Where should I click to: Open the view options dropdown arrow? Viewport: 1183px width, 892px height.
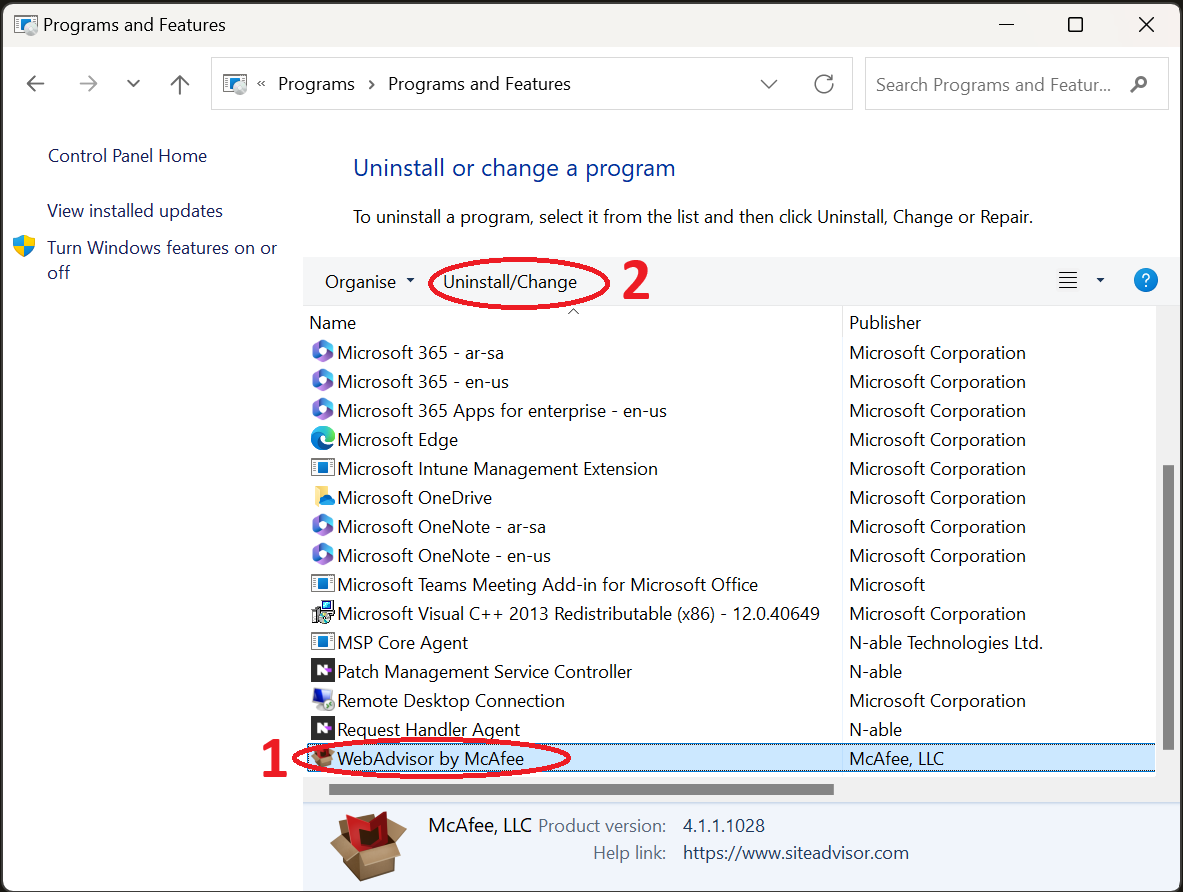[1100, 281]
